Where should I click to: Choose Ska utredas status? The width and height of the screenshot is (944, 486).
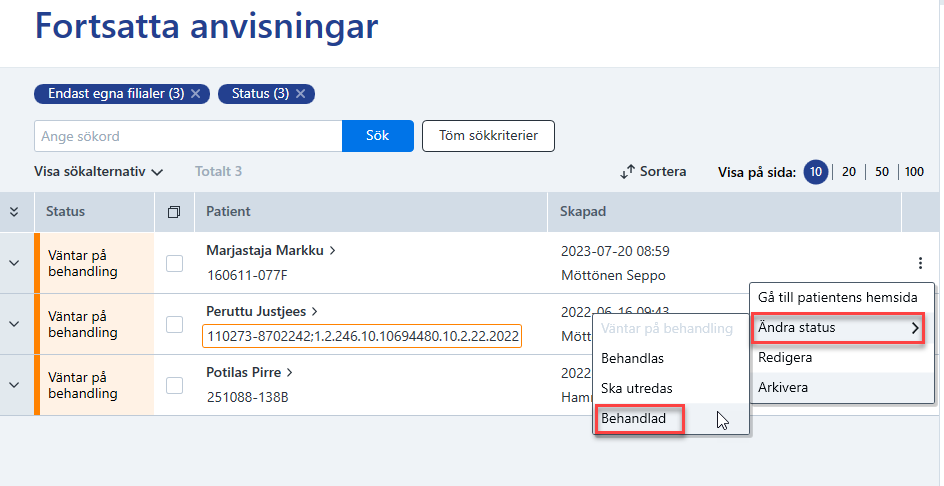[x=671, y=388]
